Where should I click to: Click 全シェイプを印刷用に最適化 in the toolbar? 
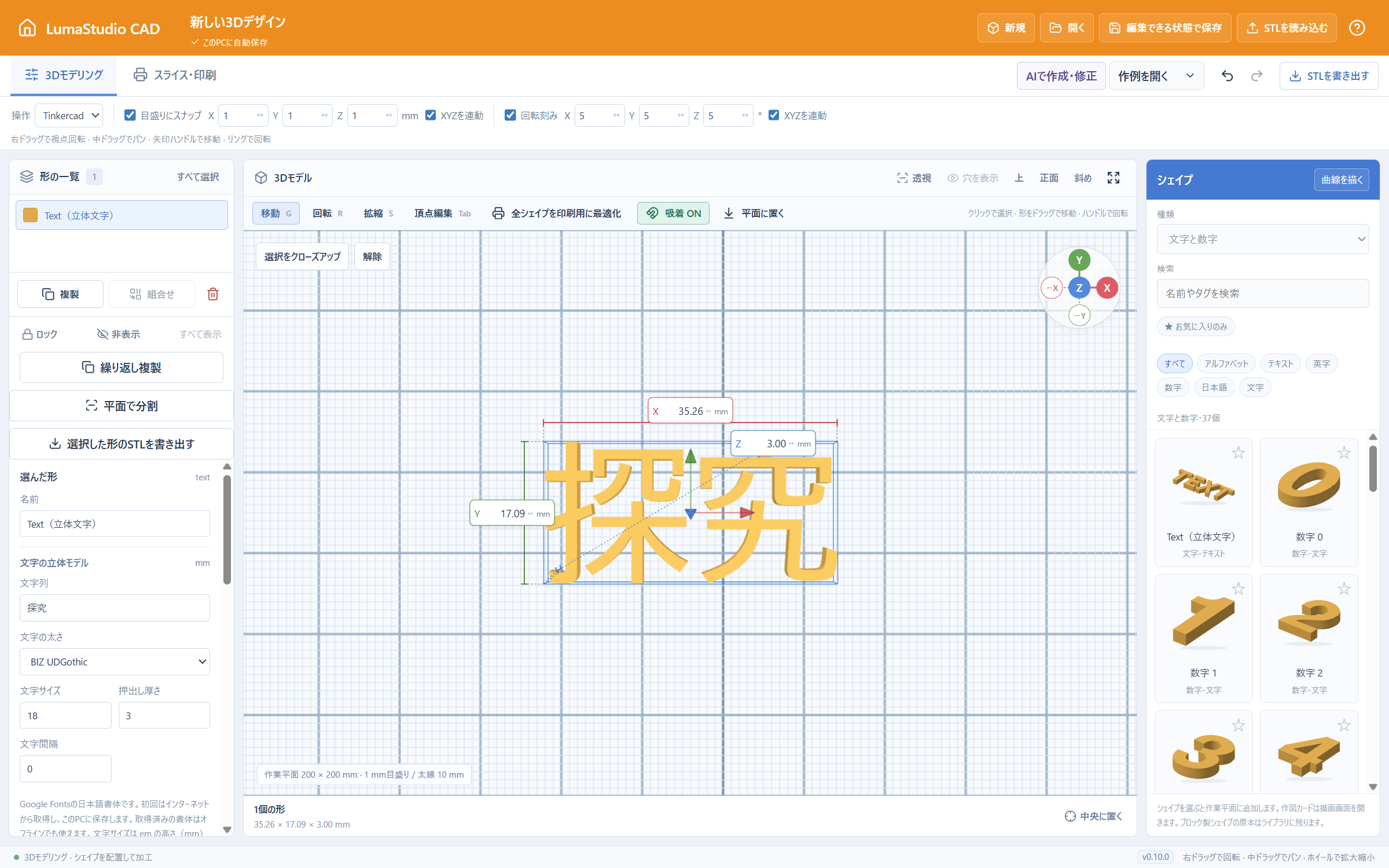[x=557, y=214]
